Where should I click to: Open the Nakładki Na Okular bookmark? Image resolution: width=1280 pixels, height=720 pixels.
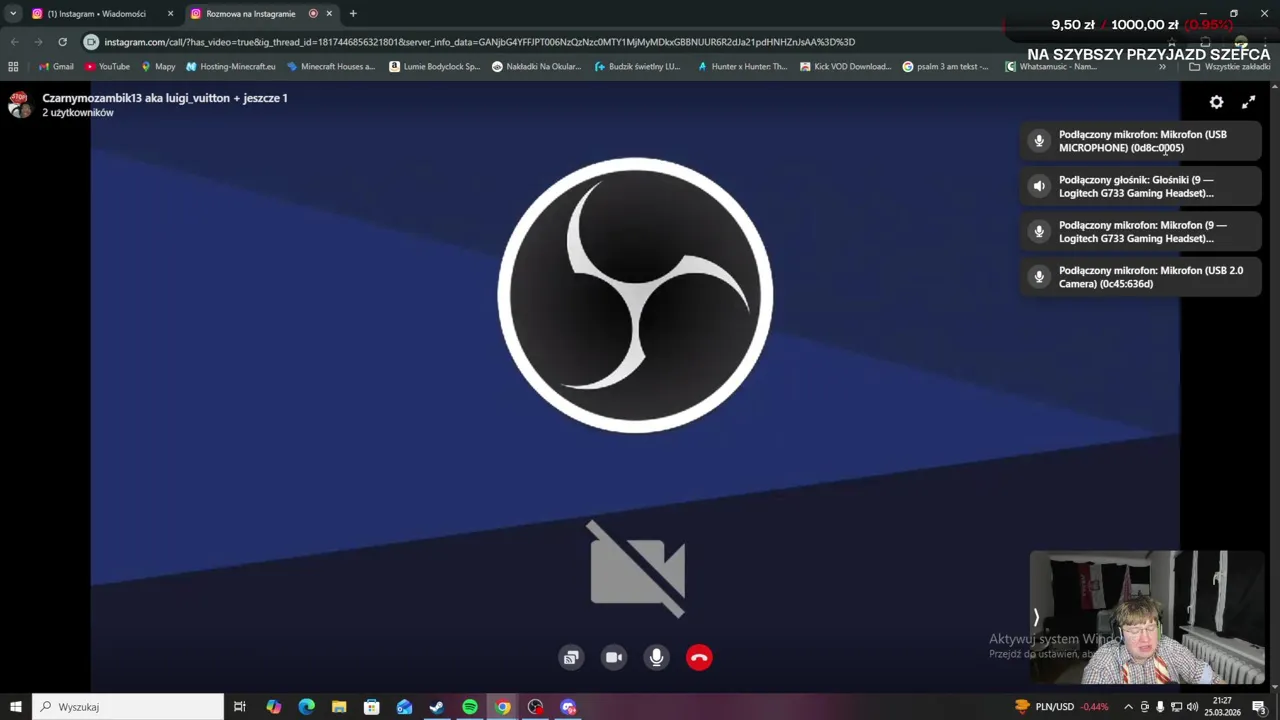[537, 67]
